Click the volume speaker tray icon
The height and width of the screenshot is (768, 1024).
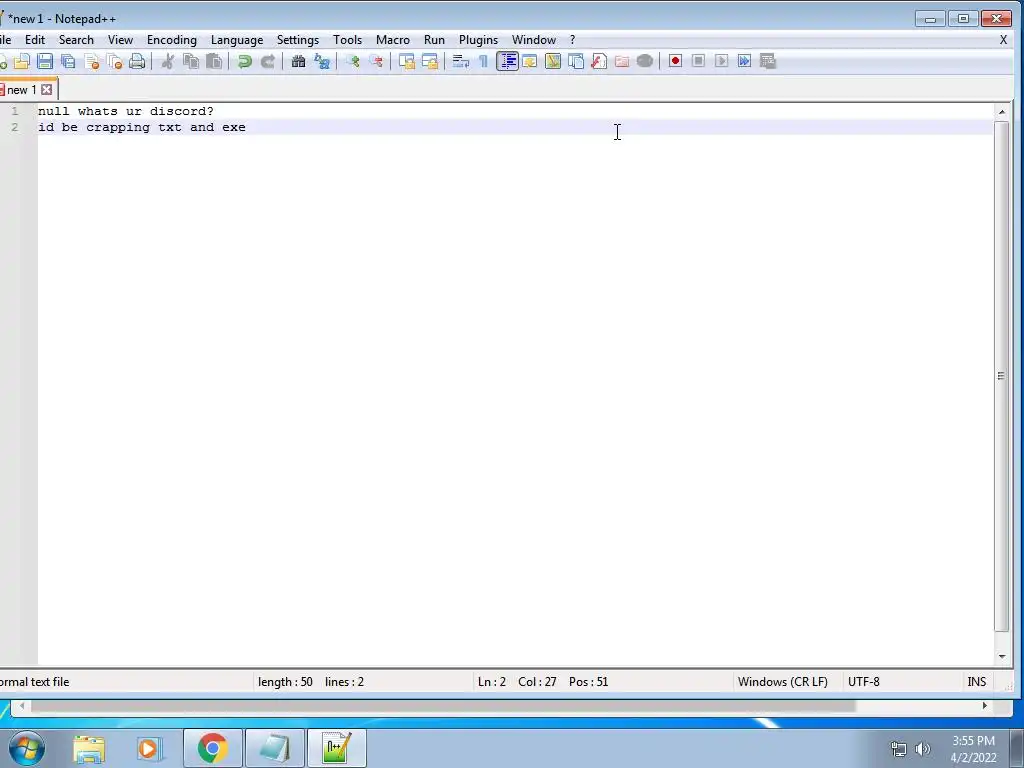point(922,749)
